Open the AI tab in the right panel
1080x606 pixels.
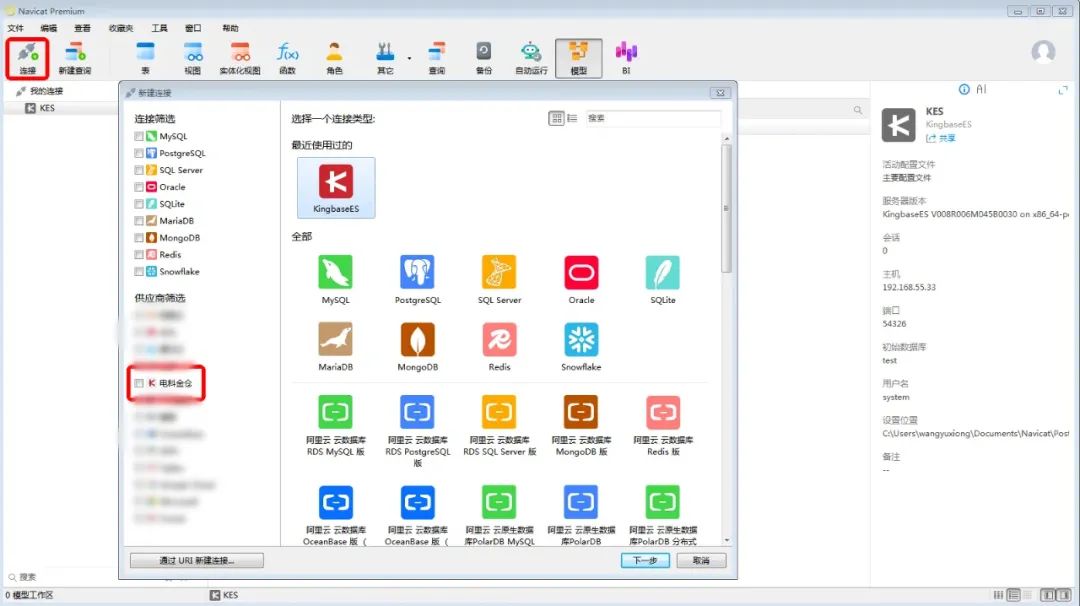point(981,90)
